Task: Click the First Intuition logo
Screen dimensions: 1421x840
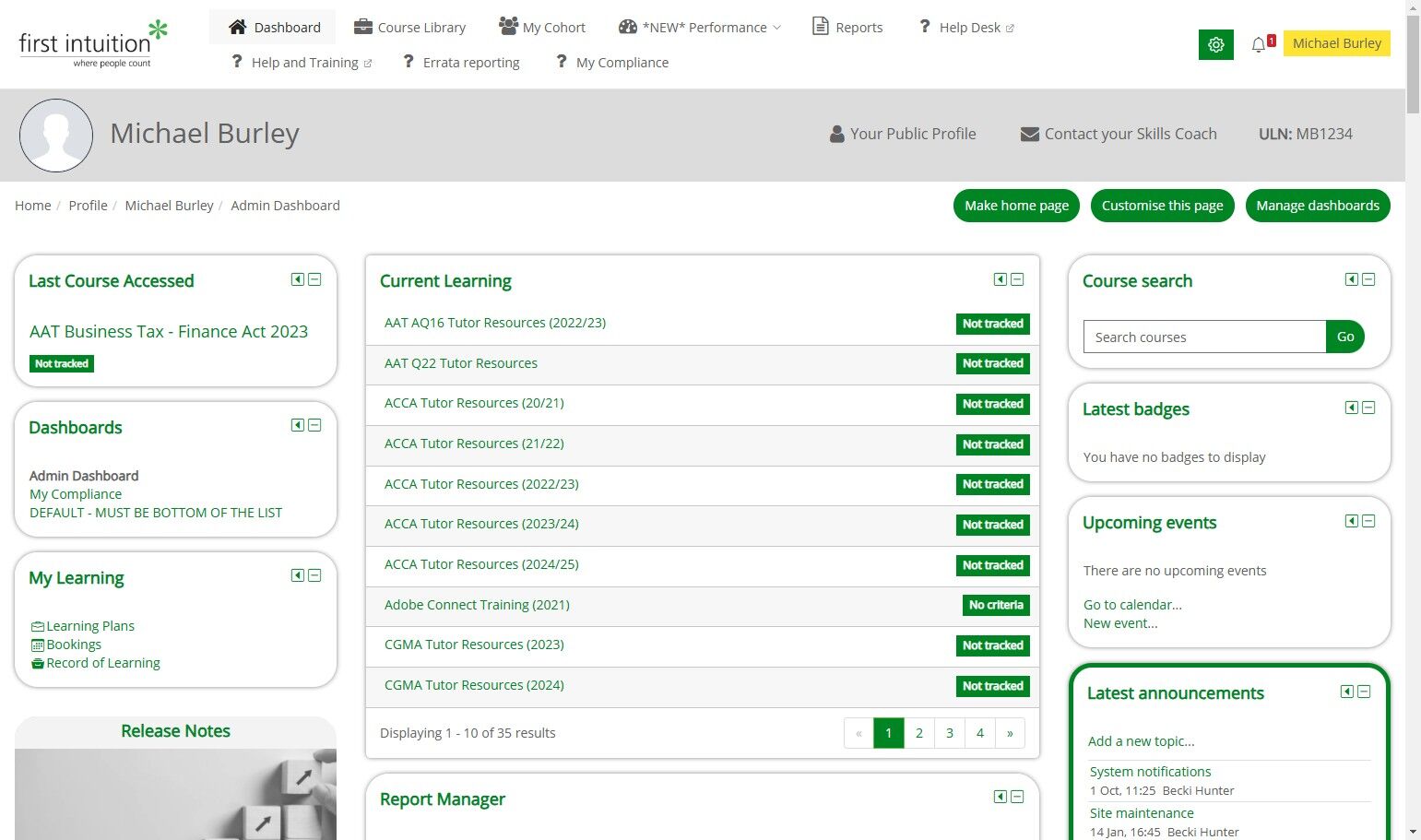Action: pyautogui.click(x=93, y=43)
